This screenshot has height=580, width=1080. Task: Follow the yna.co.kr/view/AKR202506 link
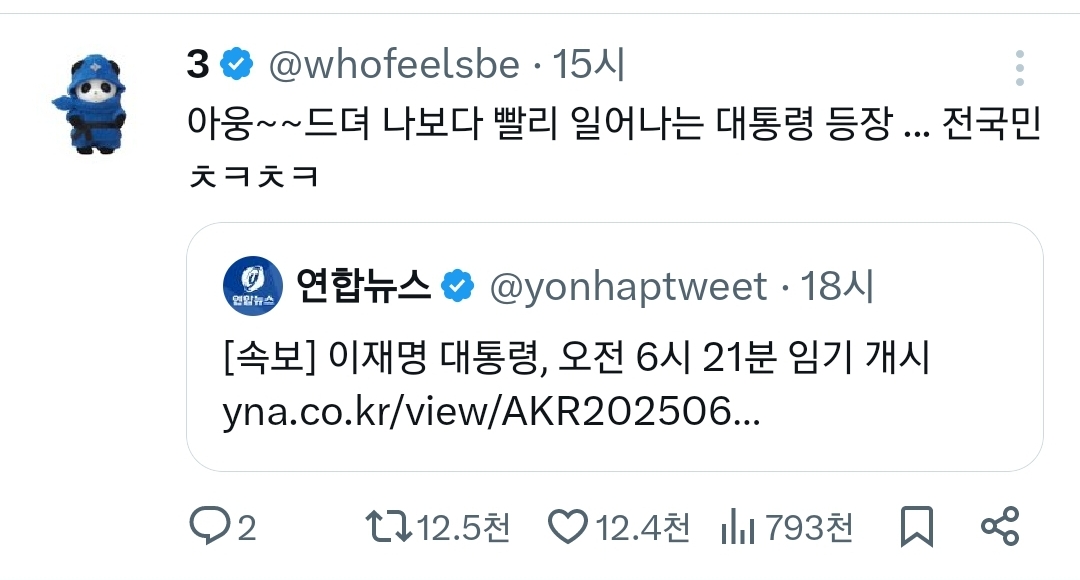(491, 412)
